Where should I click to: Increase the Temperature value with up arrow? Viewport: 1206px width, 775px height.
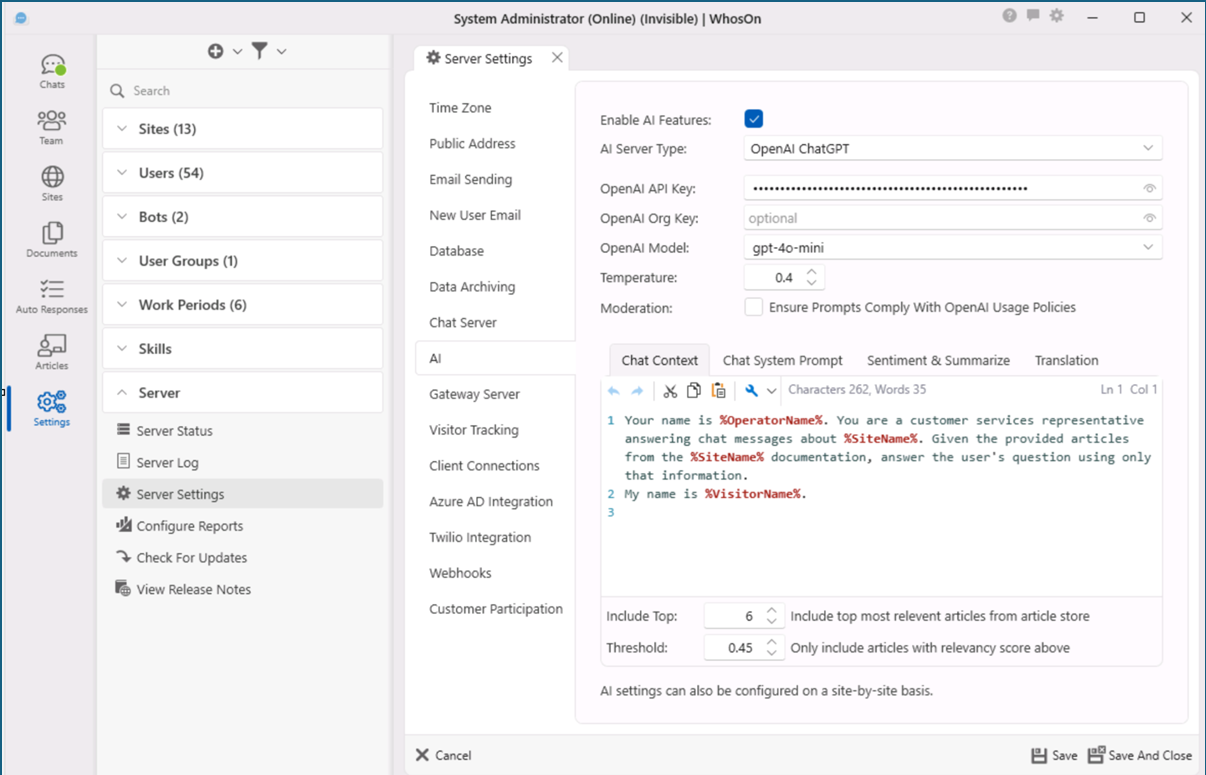pos(812,272)
